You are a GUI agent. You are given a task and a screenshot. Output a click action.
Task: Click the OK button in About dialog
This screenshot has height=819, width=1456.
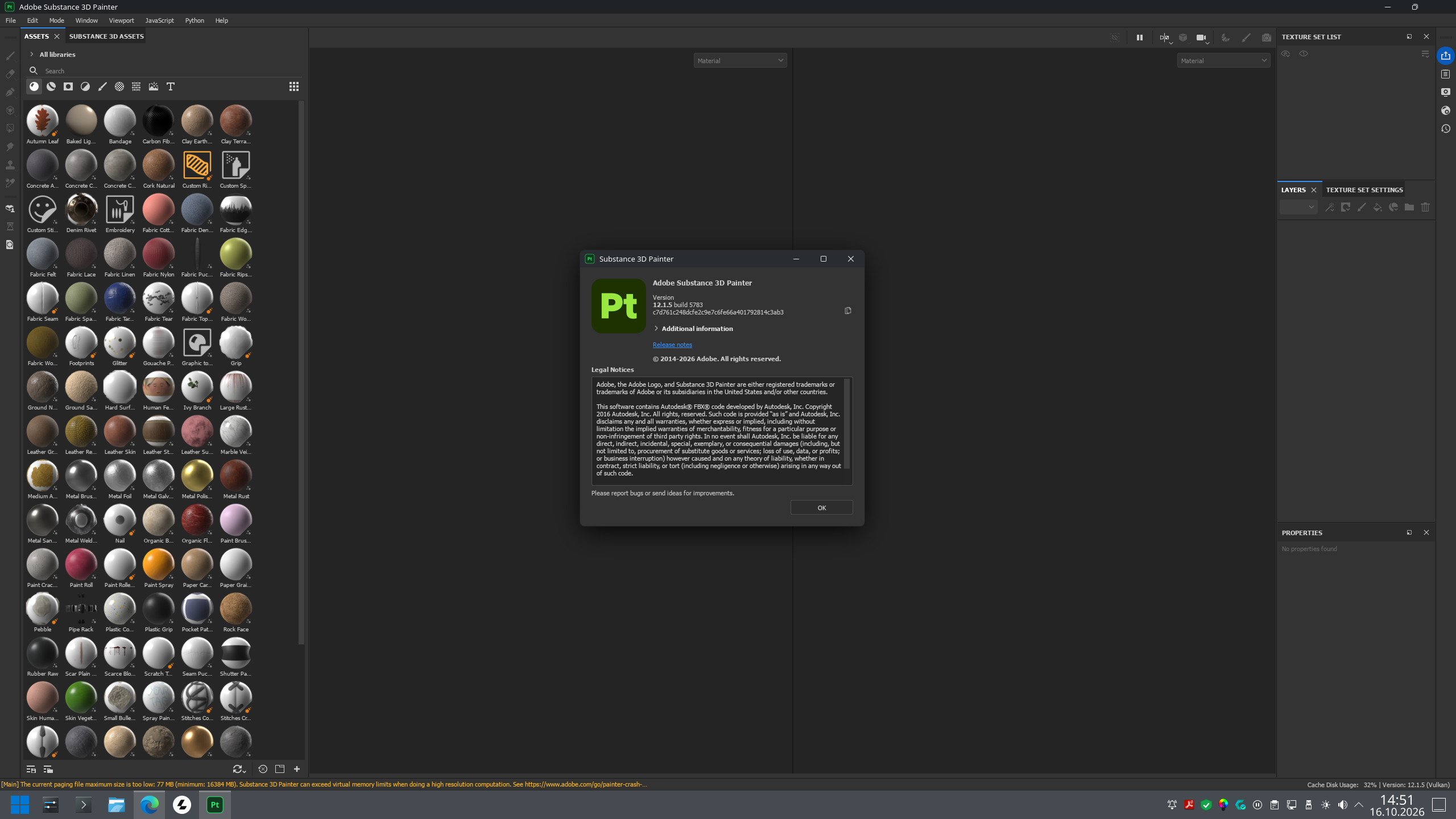pos(822,508)
